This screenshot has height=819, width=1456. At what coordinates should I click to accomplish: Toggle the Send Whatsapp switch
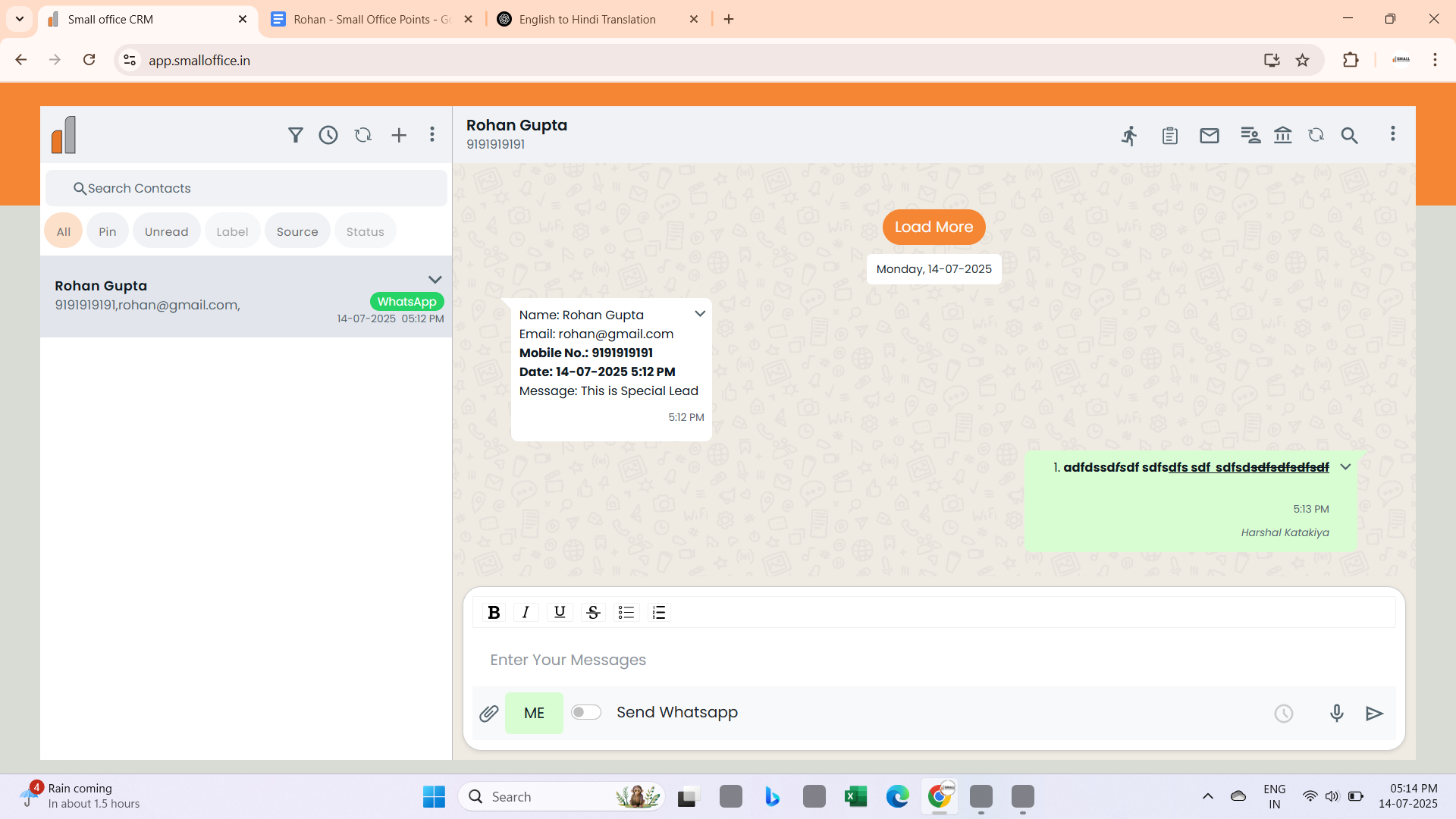pos(586,712)
